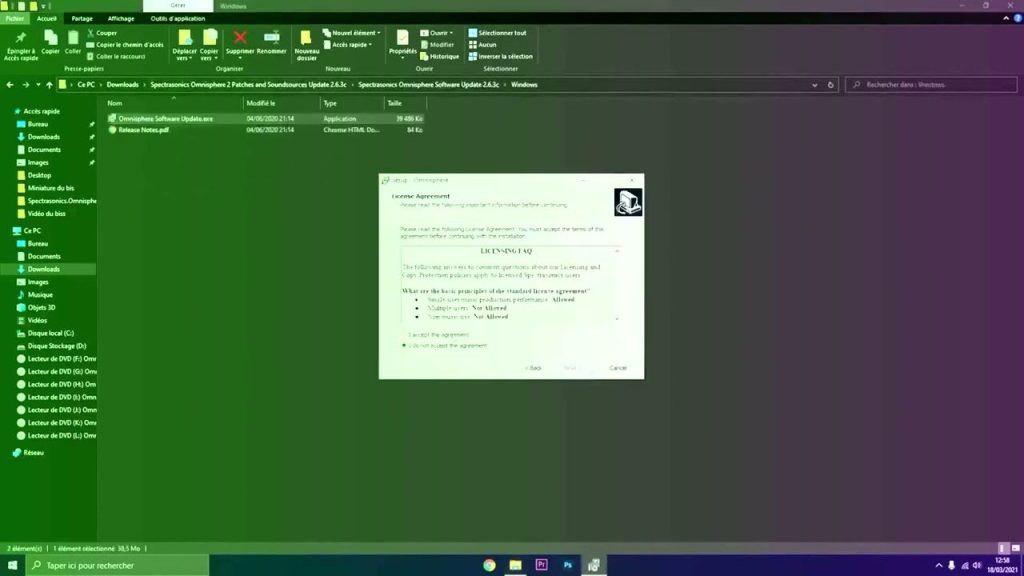Expand the Copier vers dropdown
Screen dimensions: 1024x576
coord(209,58)
